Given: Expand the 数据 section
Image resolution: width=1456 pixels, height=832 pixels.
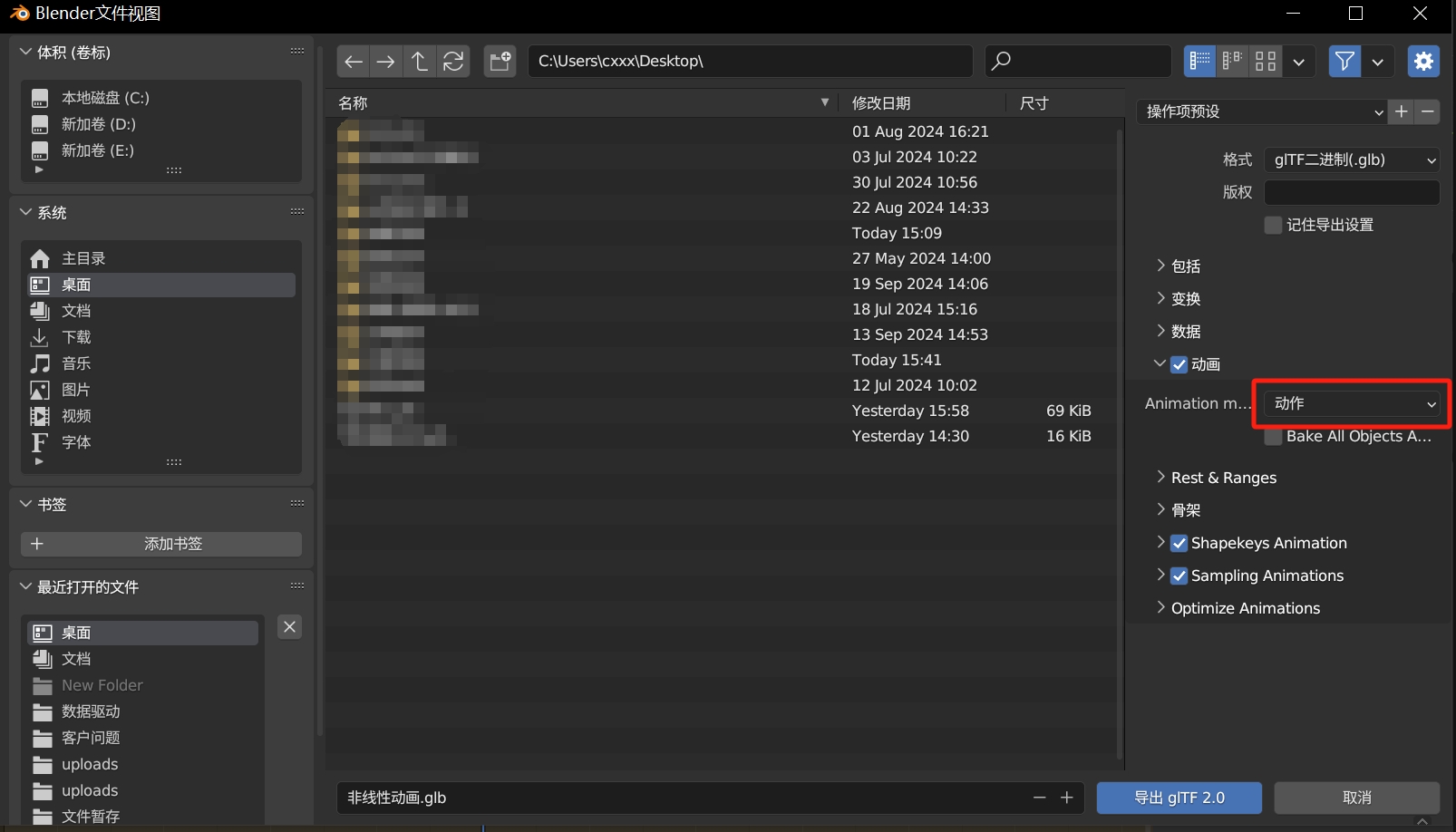Looking at the screenshot, I should coord(1160,331).
